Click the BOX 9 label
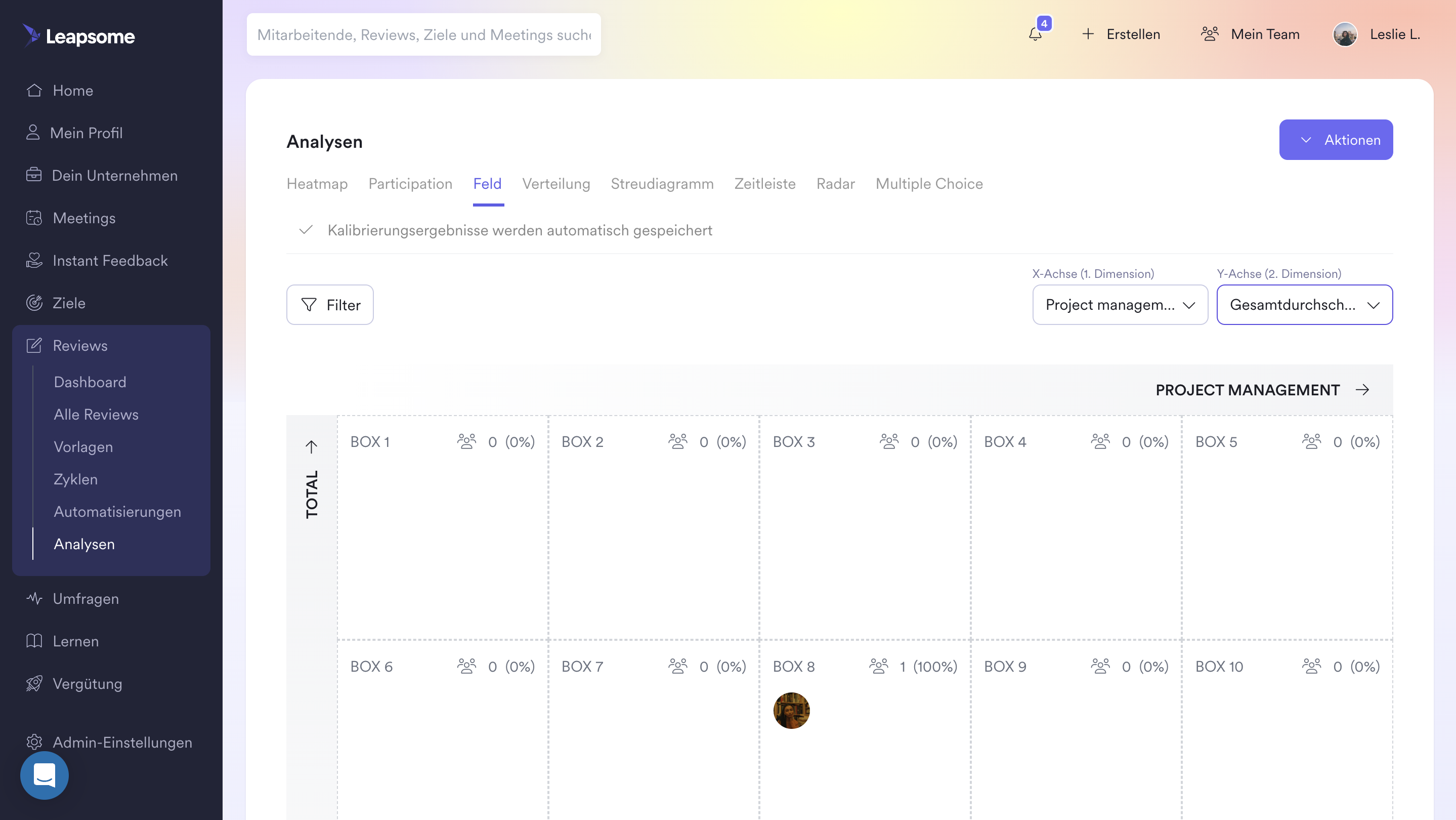The height and width of the screenshot is (820, 1456). tap(1005, 666)
